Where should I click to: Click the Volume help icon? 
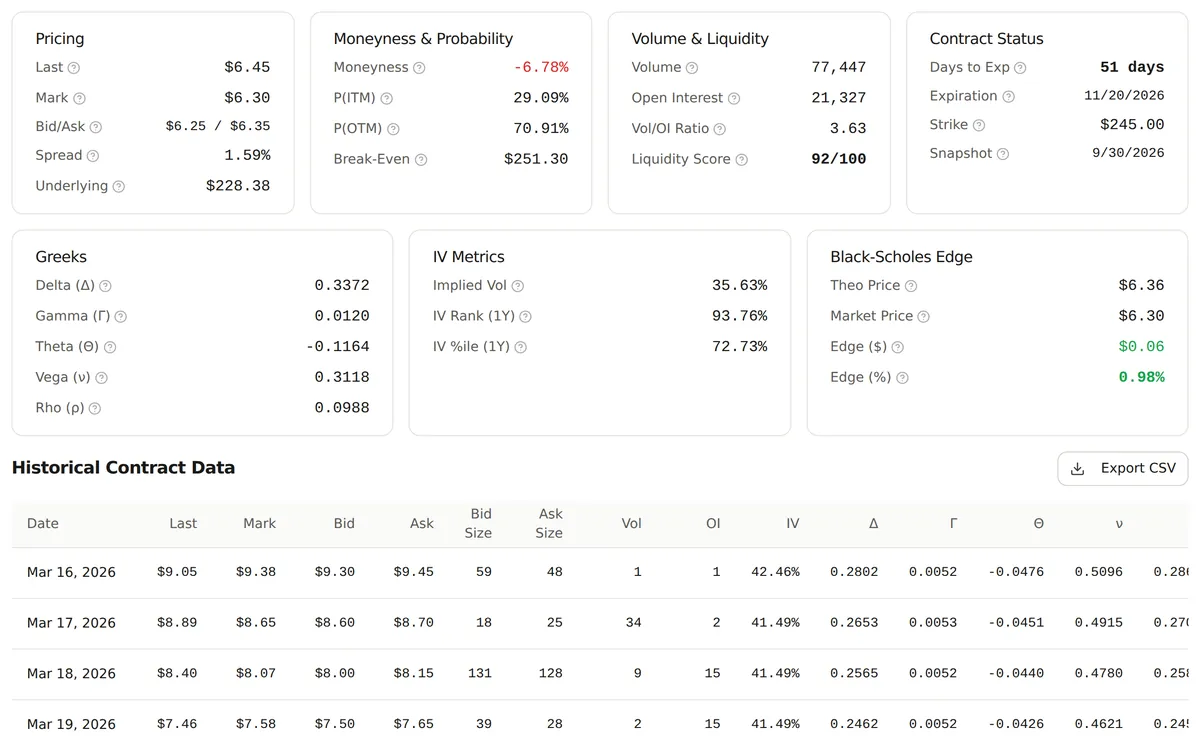(692, 68)
